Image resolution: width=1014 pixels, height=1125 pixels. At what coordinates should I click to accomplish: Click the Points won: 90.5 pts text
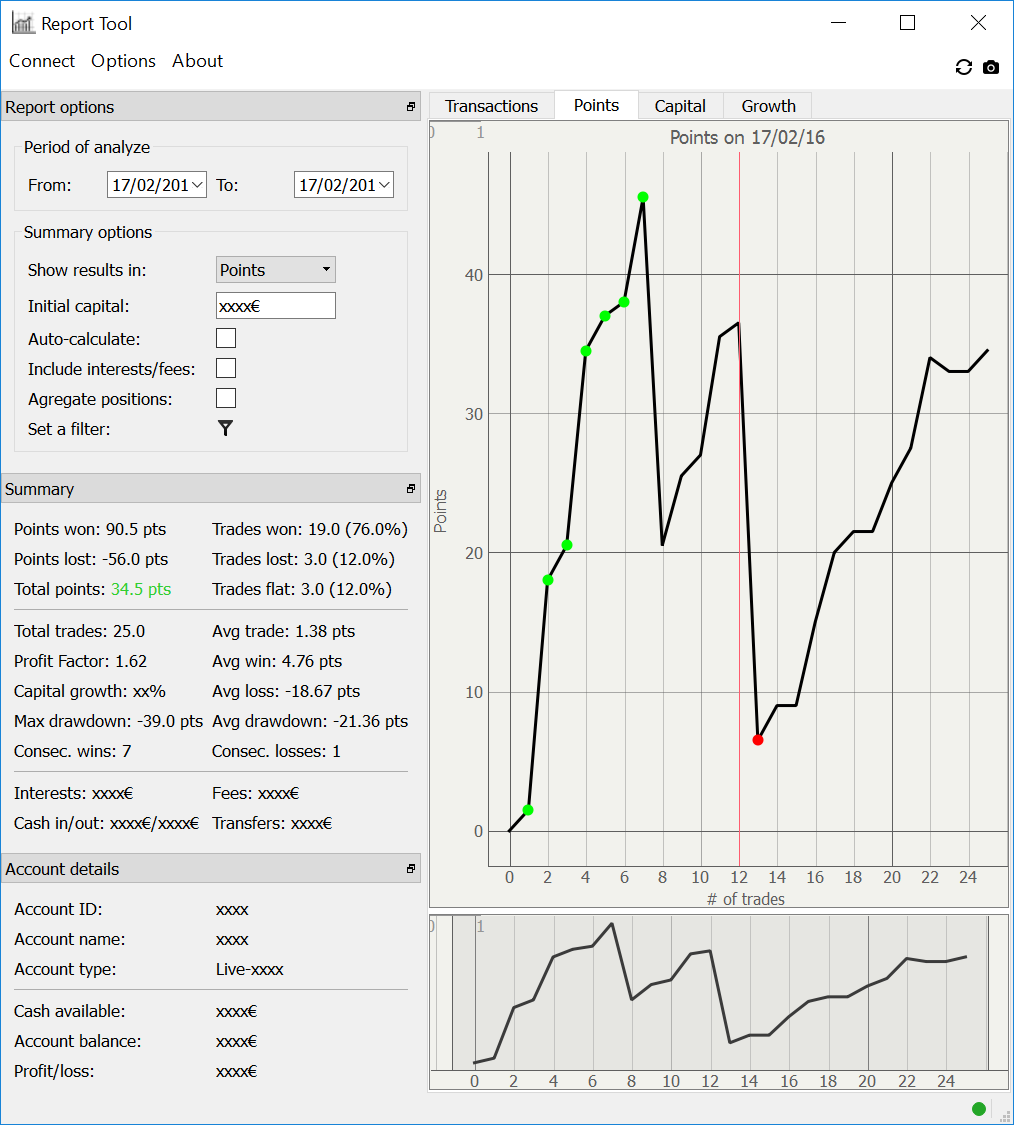(90, 529)
